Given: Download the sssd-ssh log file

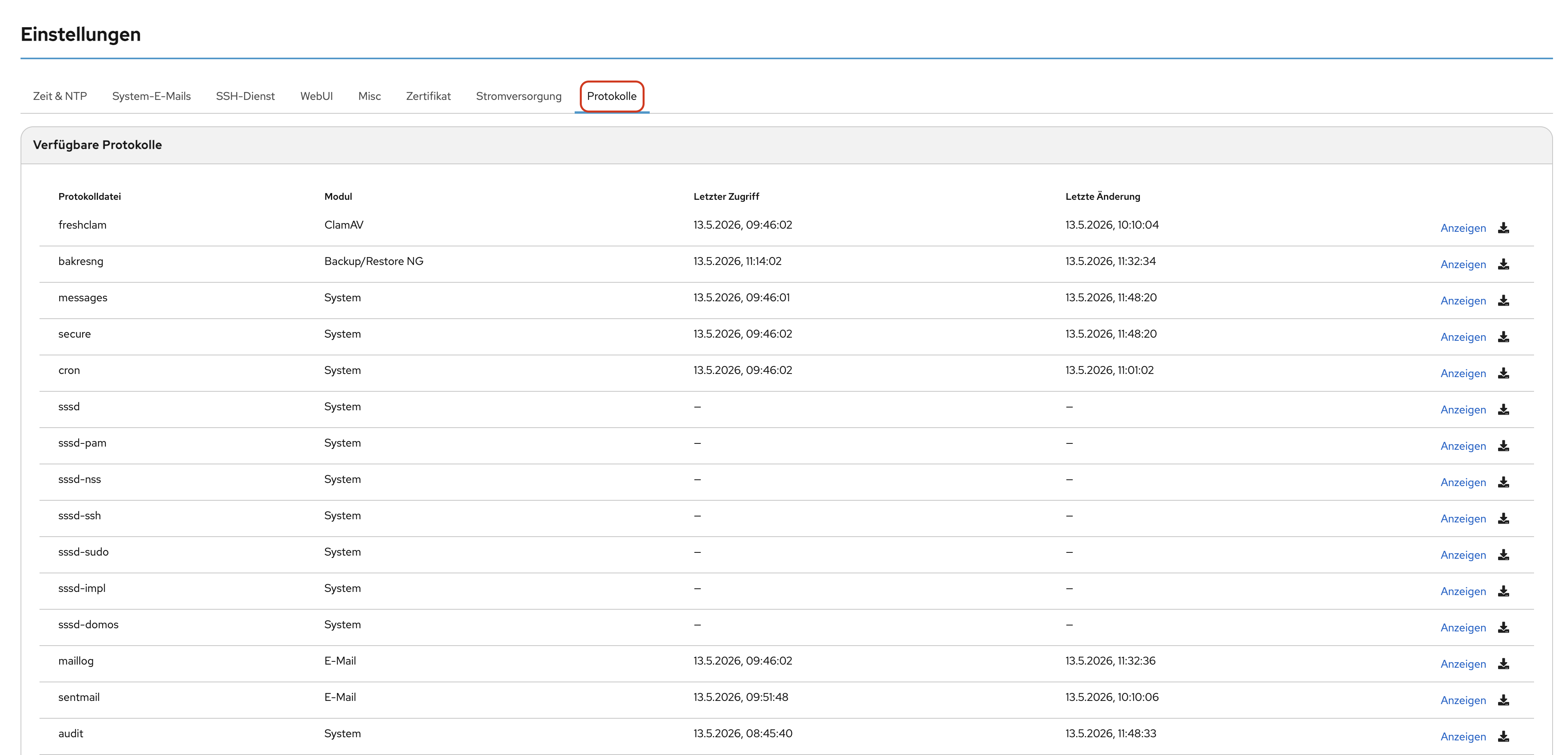Looking at the screenshot, I should 1503,518.
